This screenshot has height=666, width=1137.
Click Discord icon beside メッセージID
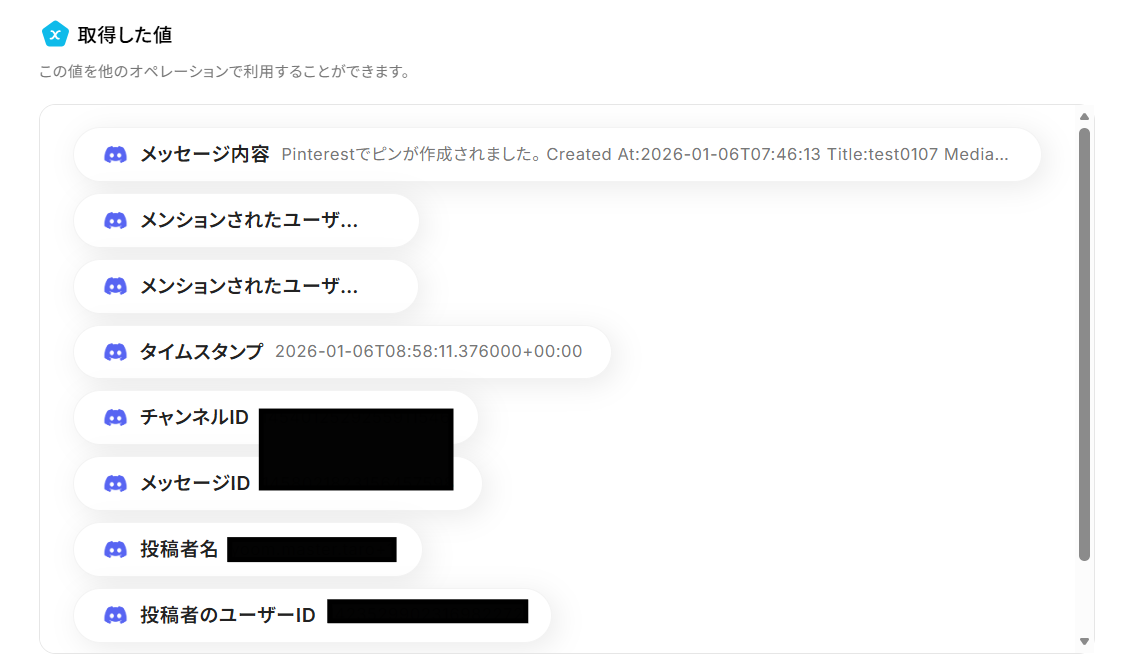pyautogui.click(x=115, y=483)
